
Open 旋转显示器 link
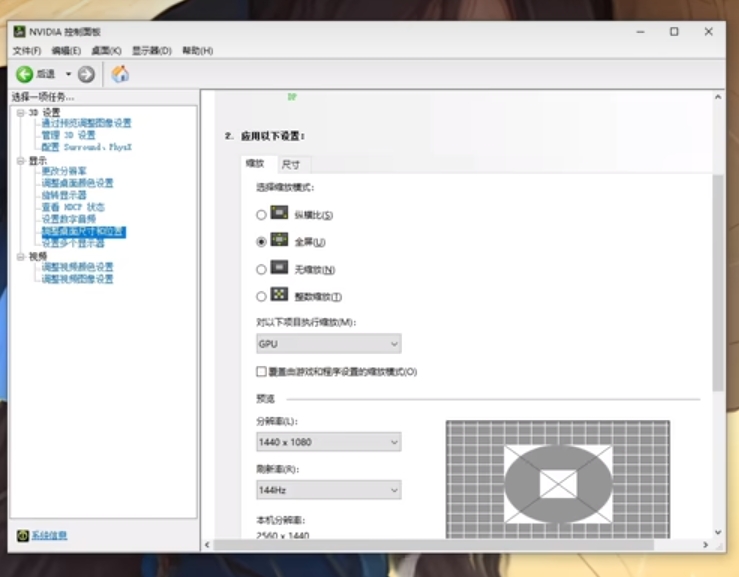64,195
